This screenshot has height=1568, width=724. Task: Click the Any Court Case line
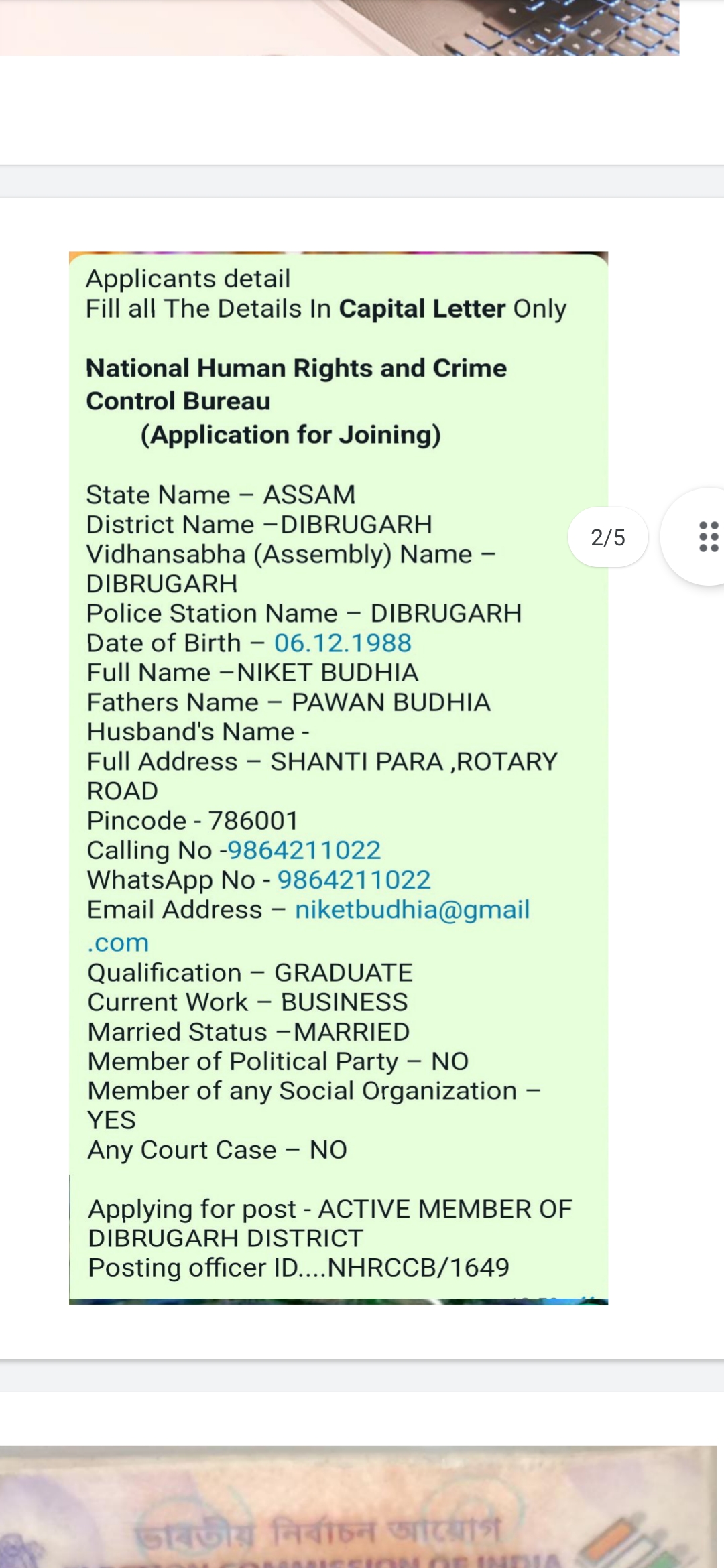point(217,1151)
